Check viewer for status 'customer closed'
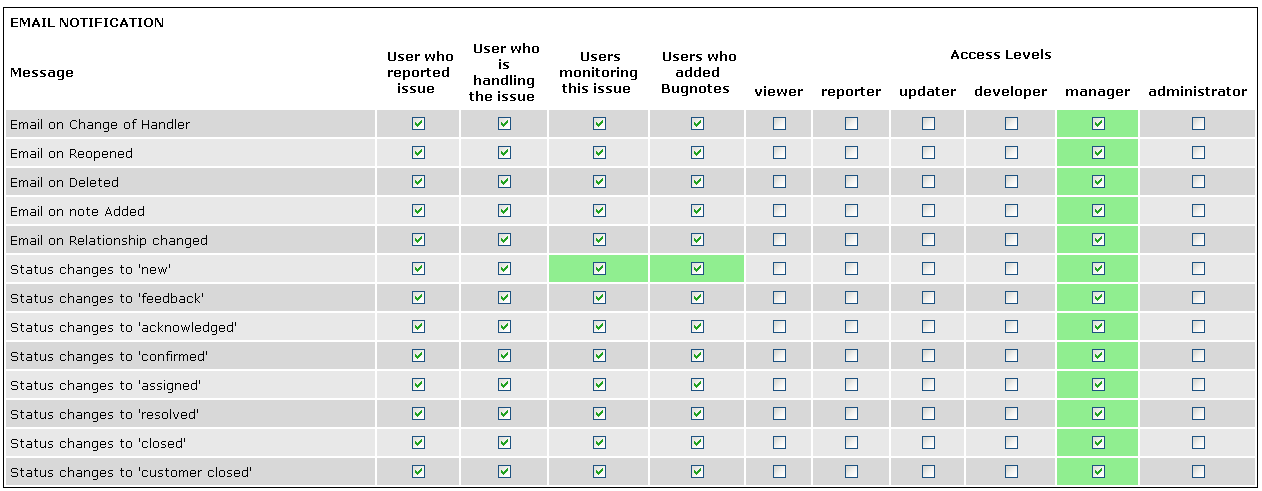The width and height of the screenshot is (1262, 491). point(779,472)
